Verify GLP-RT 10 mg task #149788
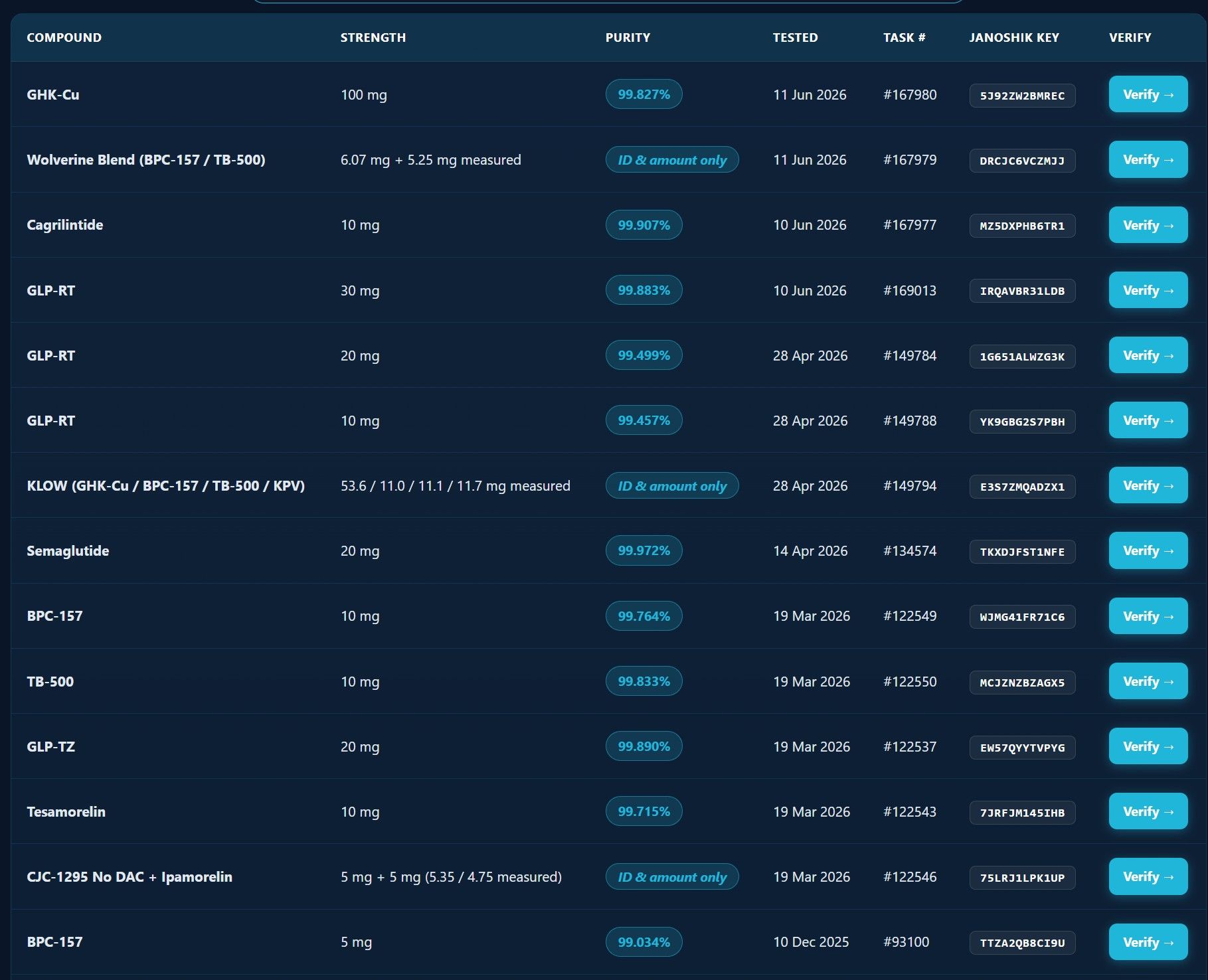The image size is (1208, 980). pos(1148,420)
